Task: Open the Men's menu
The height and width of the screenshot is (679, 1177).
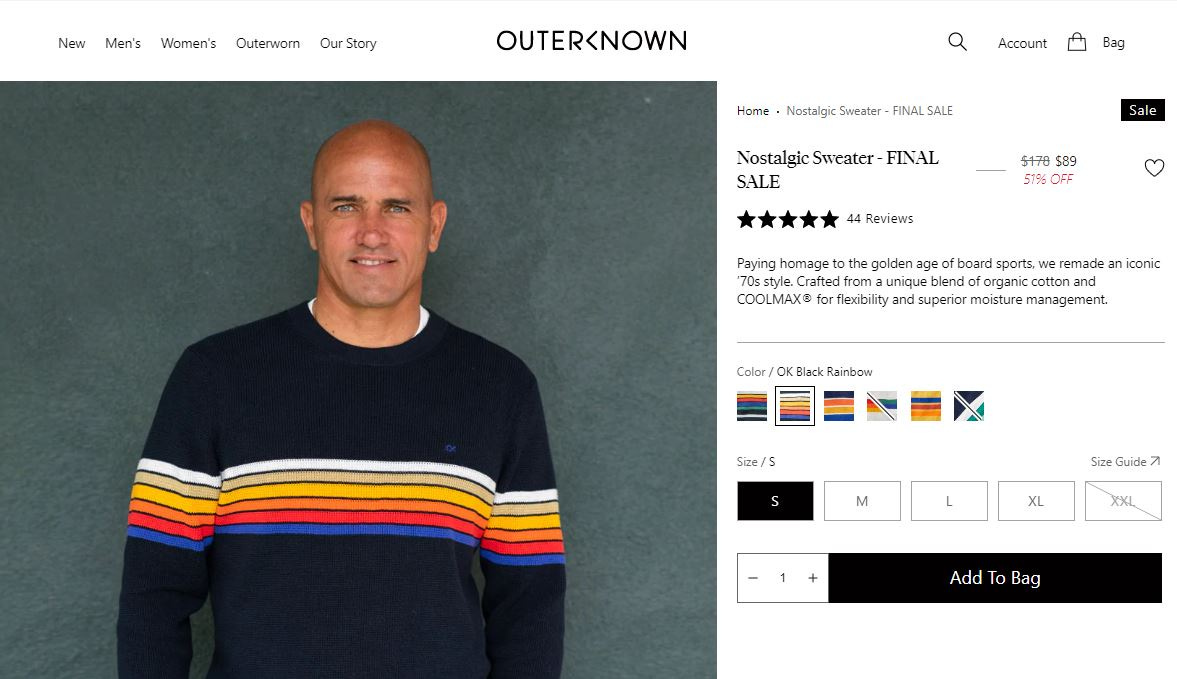Action: [123, 44]
